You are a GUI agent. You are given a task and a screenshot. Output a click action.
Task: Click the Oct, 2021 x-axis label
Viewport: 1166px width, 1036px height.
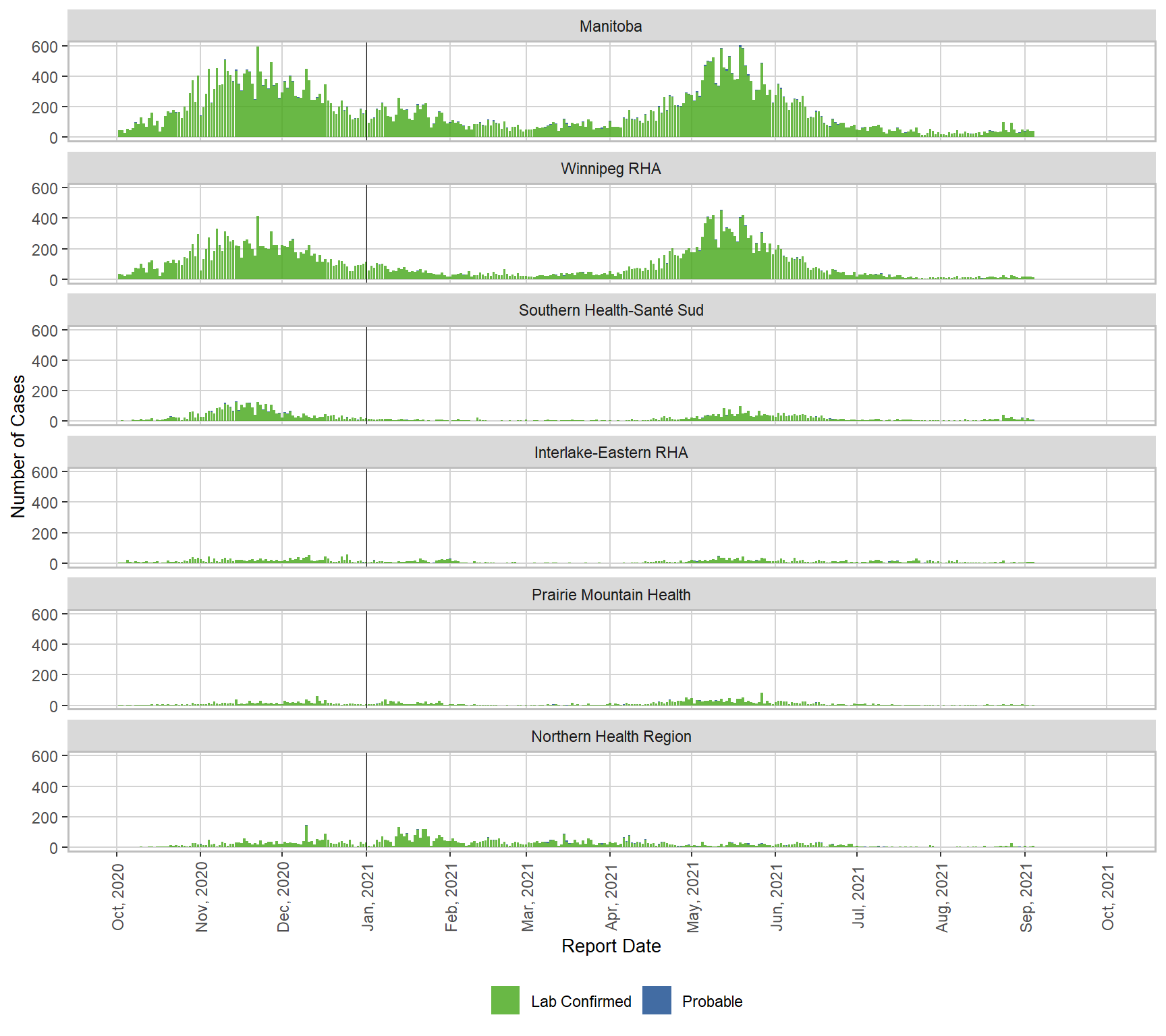(1108, 897)
